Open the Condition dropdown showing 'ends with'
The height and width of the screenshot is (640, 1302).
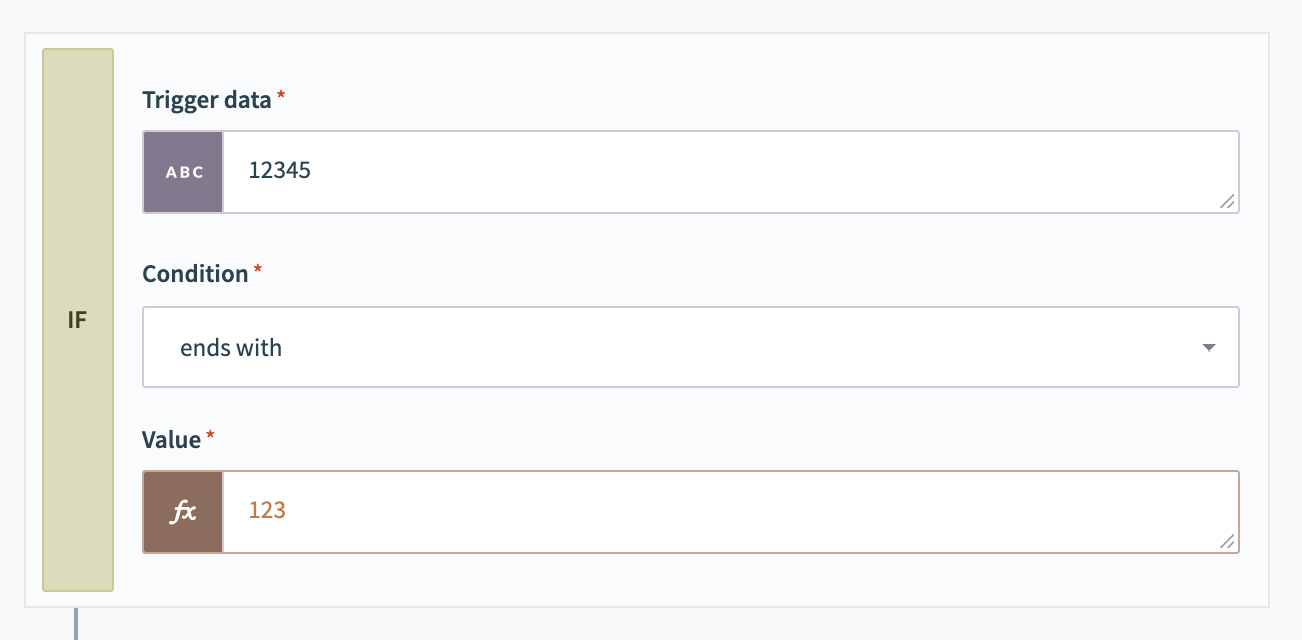click(690, 347)
